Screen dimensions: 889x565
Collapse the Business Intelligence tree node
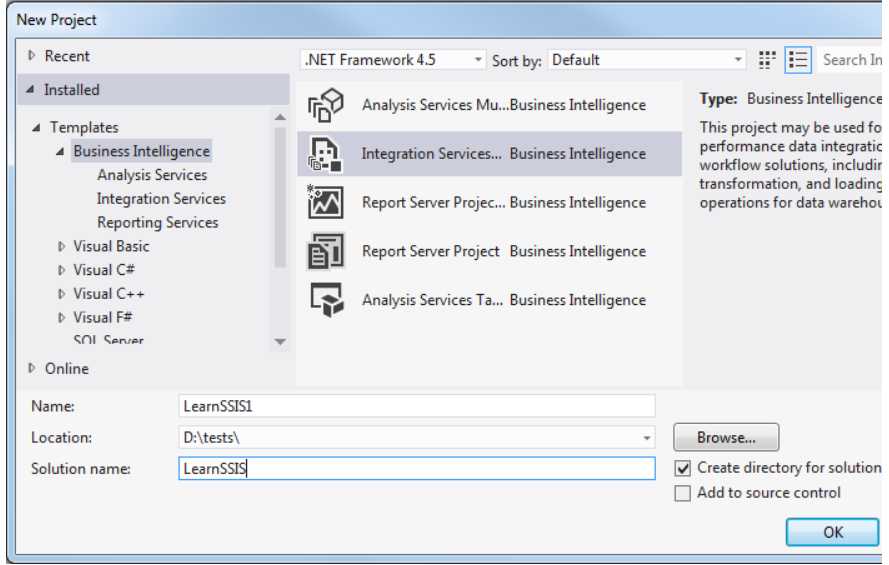(60, 151)
